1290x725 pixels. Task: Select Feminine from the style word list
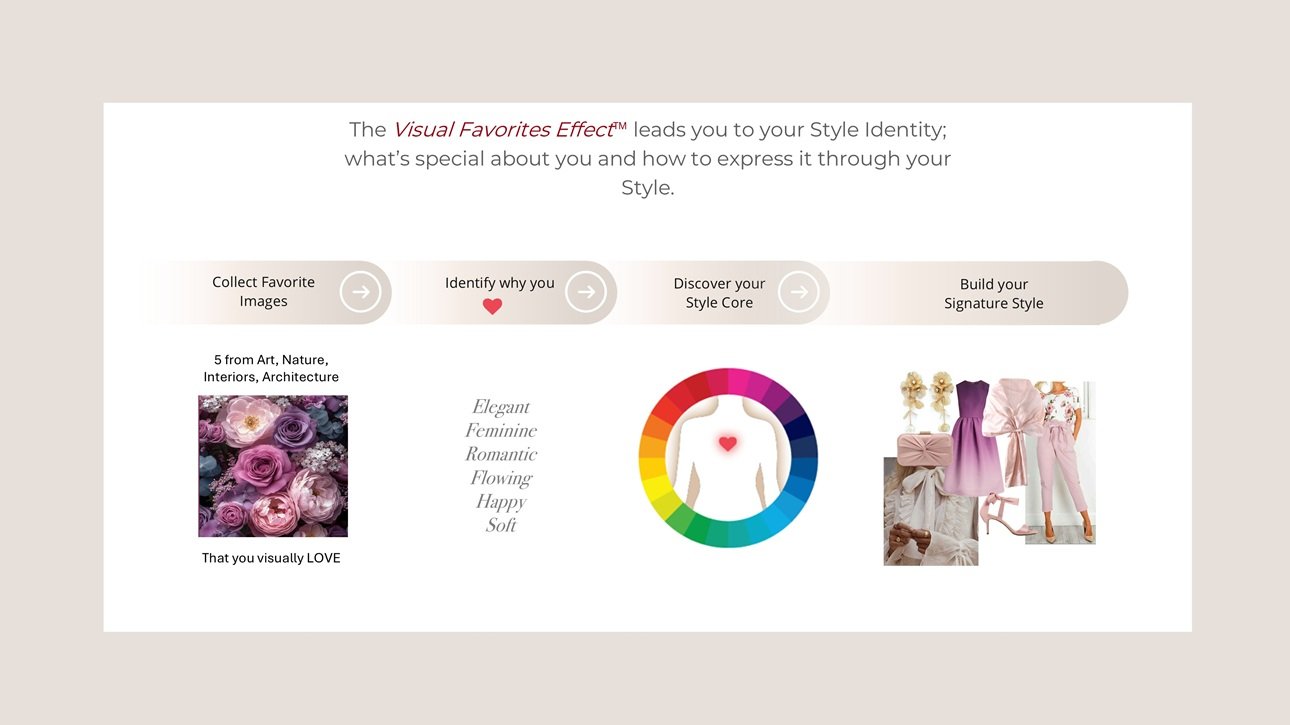tap(500, 430)
